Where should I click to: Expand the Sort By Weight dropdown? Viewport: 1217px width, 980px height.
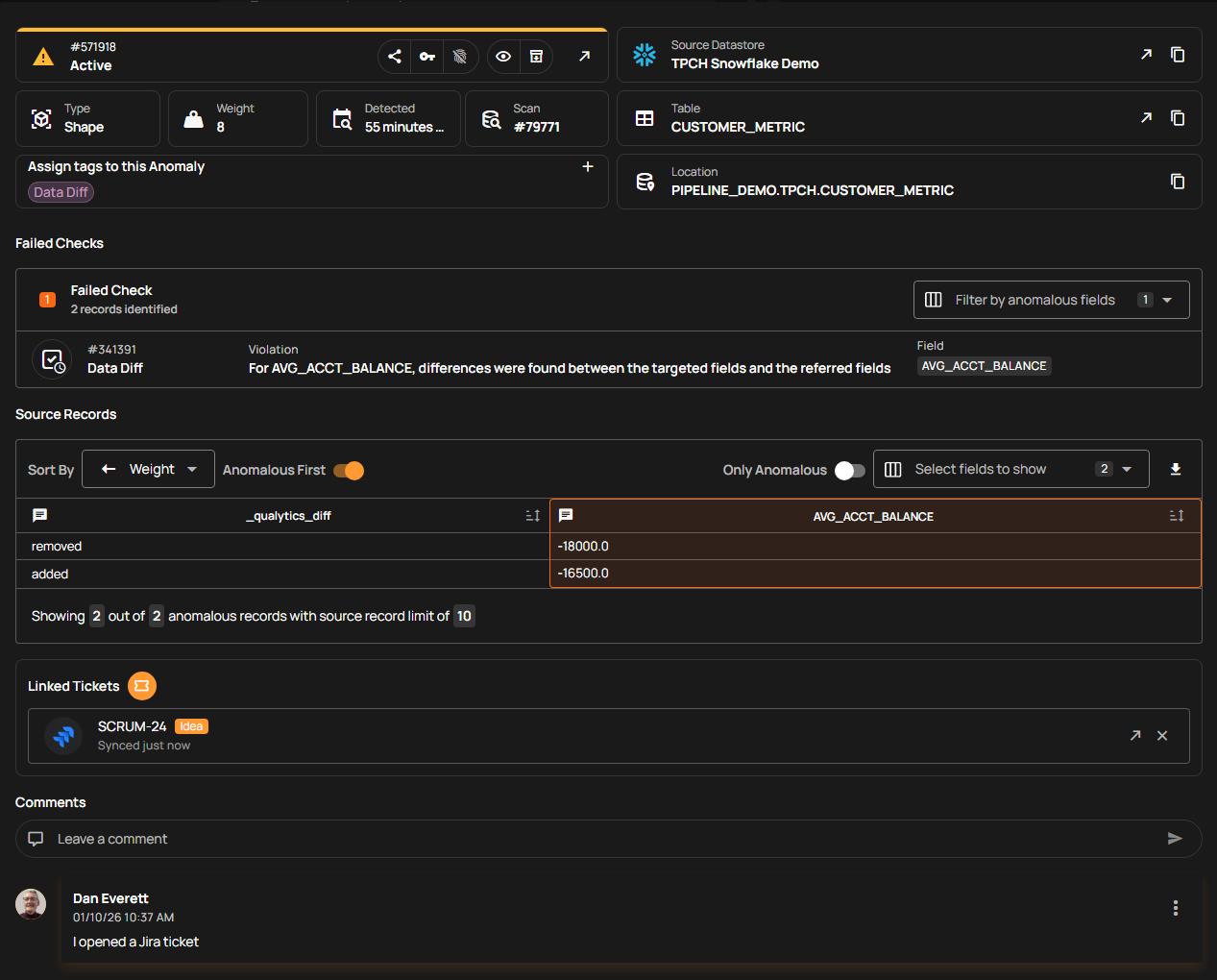point(148,469)
